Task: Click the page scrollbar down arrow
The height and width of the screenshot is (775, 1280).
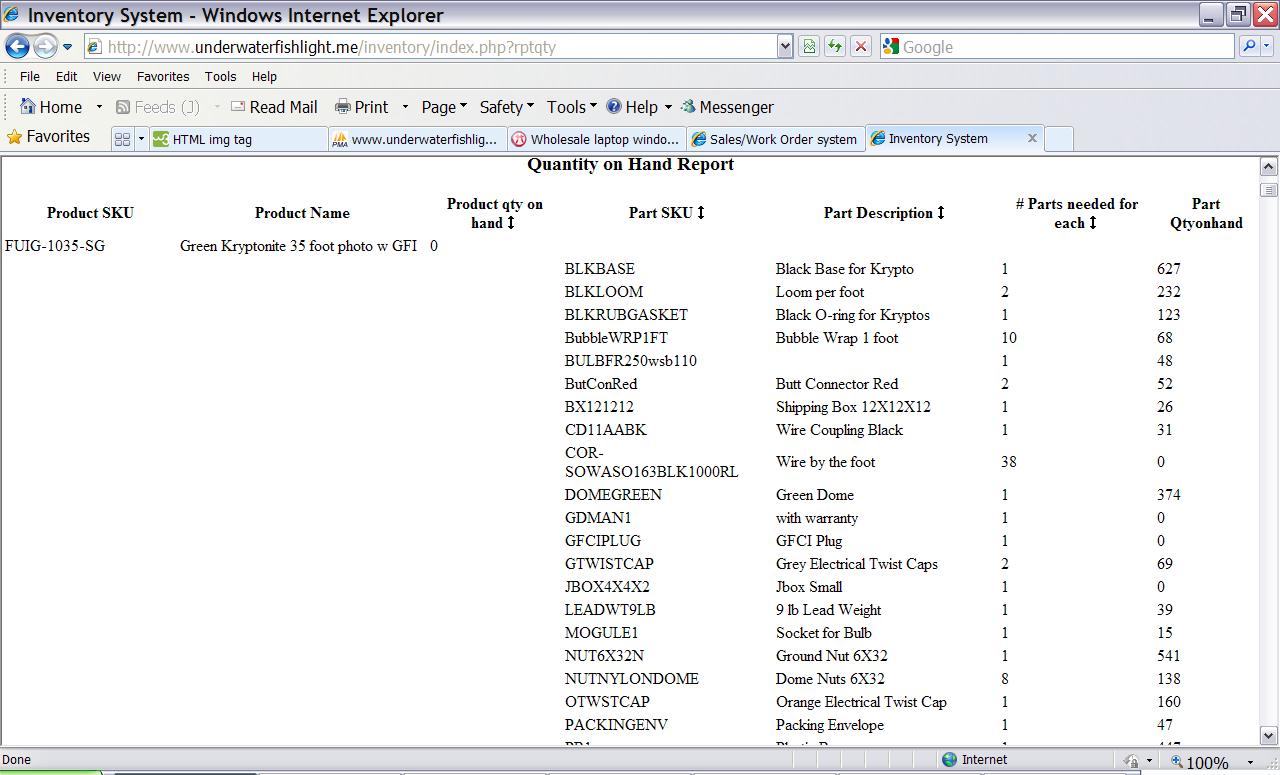Action: point(1269,735)
